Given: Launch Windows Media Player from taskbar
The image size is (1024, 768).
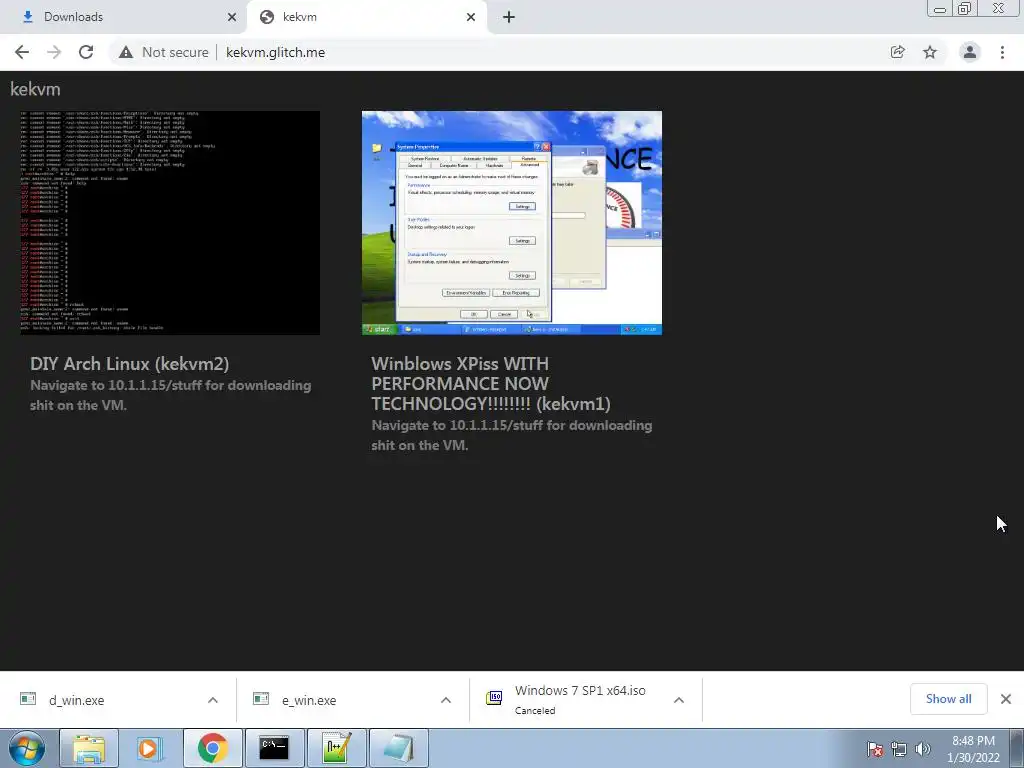Looking at the screenshot, I should tap(149, 748).
